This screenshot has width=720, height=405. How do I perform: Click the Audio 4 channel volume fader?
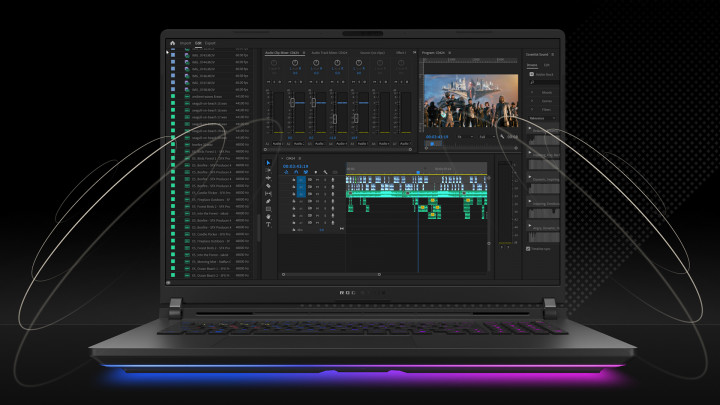click(x=334, y=119)
